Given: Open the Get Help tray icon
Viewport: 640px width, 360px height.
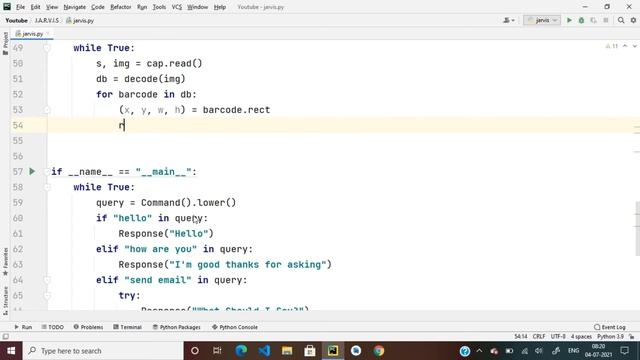Looking at the screenshot, I should [x=464, y=351].
